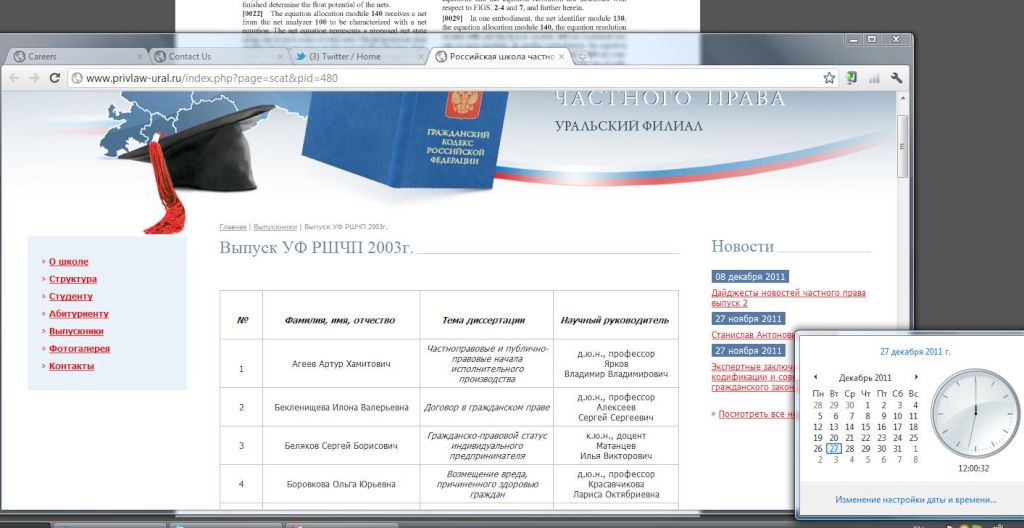The image size is (1024, 528).
Task: Switch to the Contact Us tab
Action: coord(217,57)
